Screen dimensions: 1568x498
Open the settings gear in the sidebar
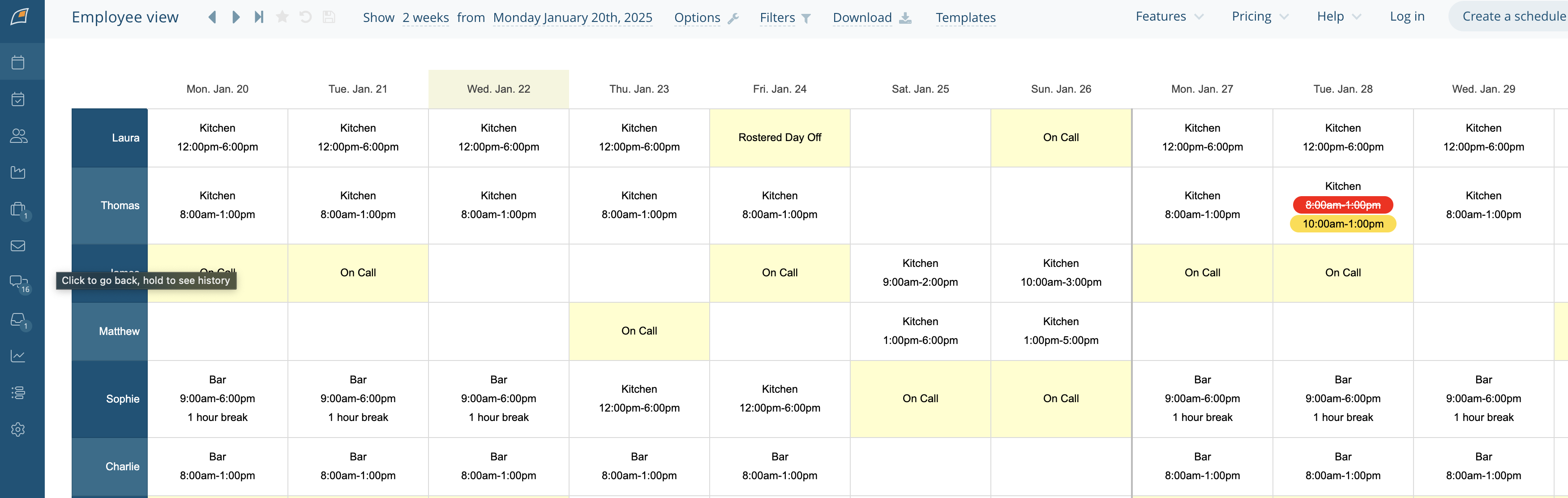[x=18, y=429]
